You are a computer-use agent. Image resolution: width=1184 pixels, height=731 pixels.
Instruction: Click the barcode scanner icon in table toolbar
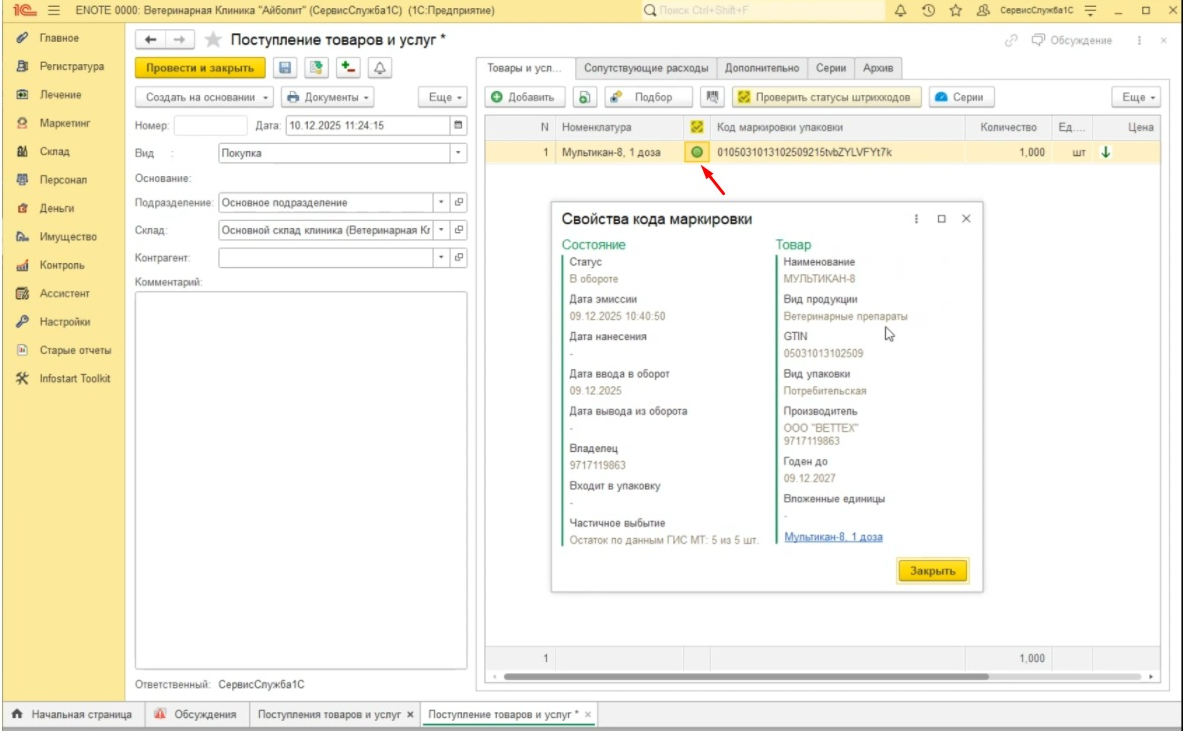coord(713,97)
